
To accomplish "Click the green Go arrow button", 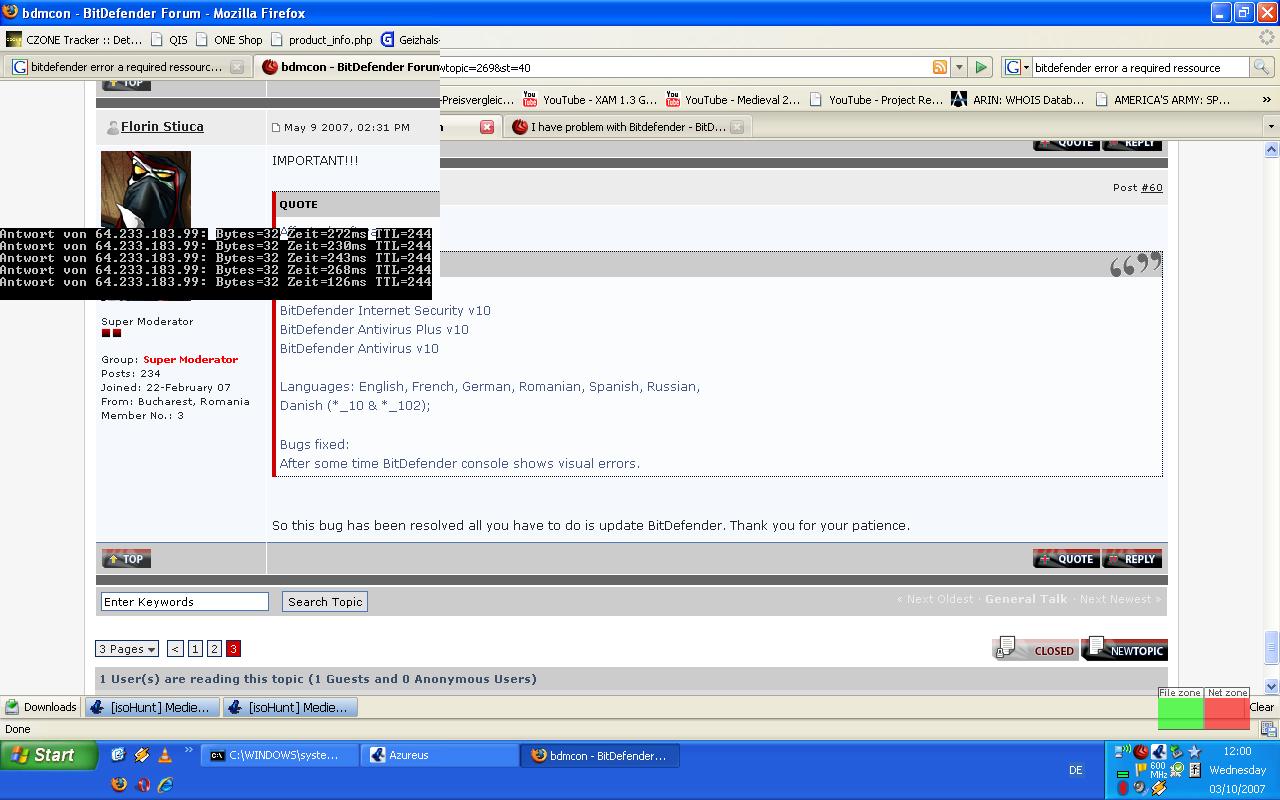I will 981,67.
